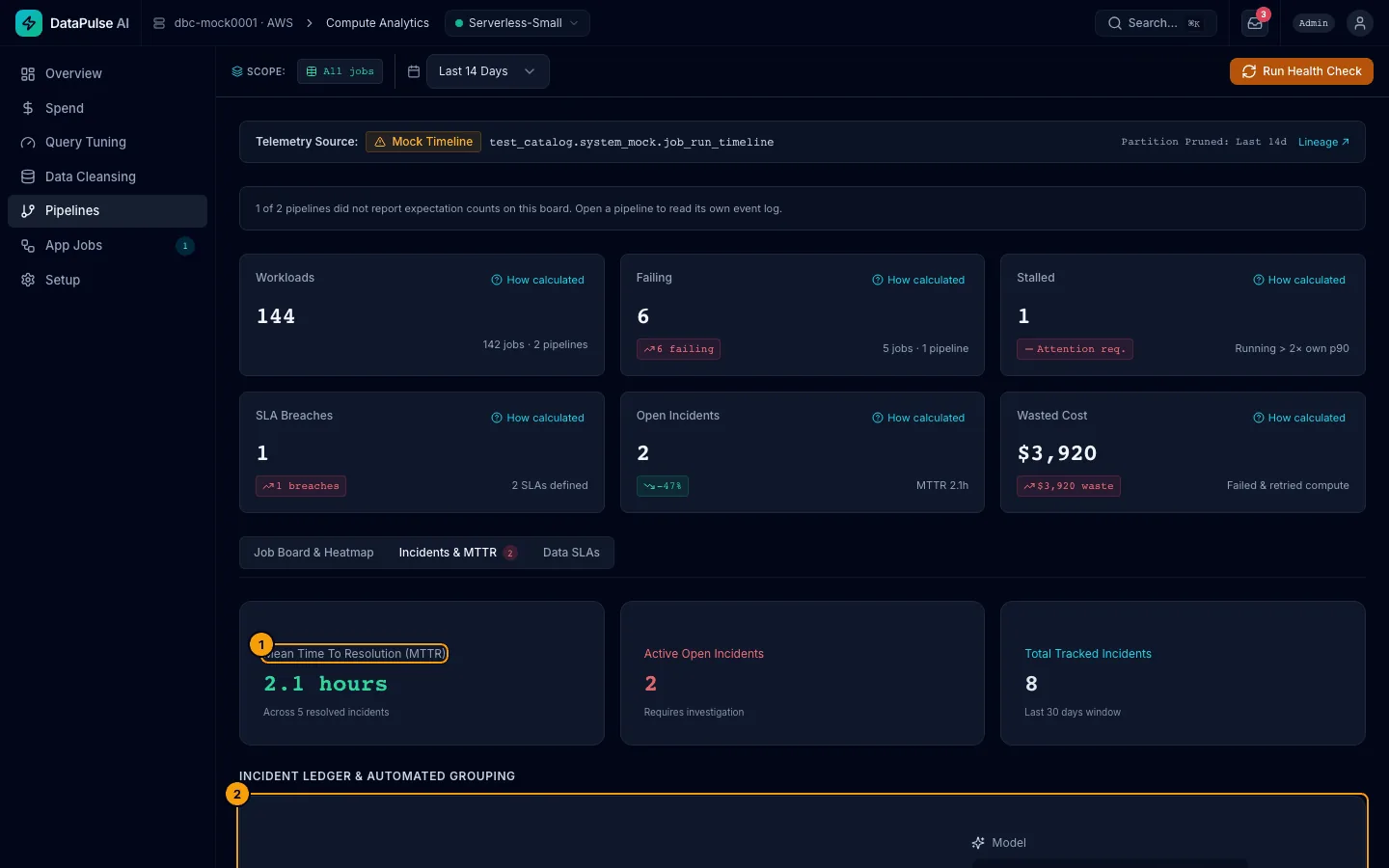Click the '6 failing' trend badge

pyautogui.click(x=678, y=349)
